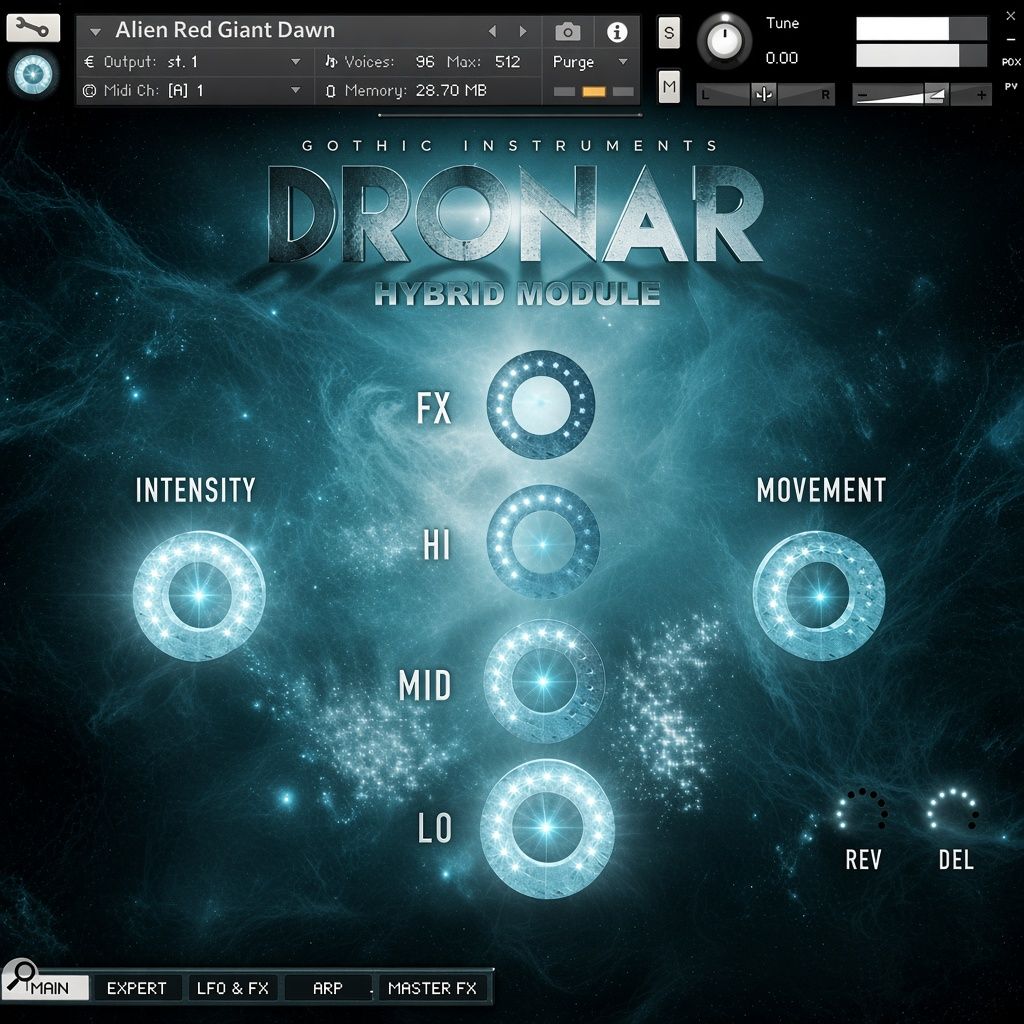The width and height of the screenshot is (1024, 1024).
Task: Open the LFO & FX tab
Action: [233, 988]
